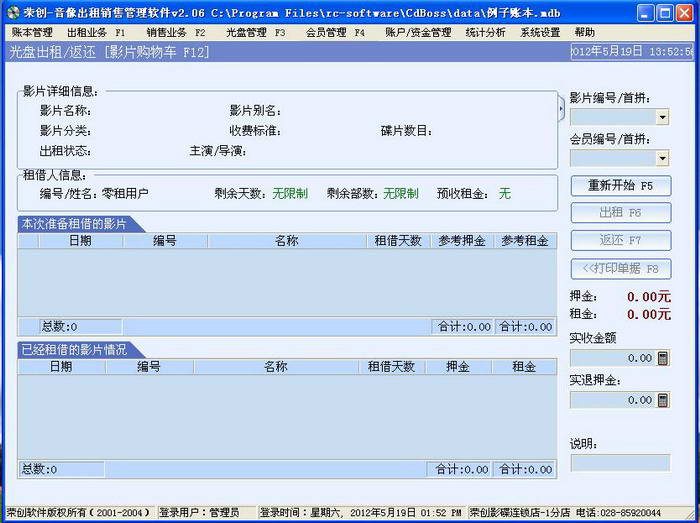Click the 重新开始 F5 button

[x=621, y=186]
